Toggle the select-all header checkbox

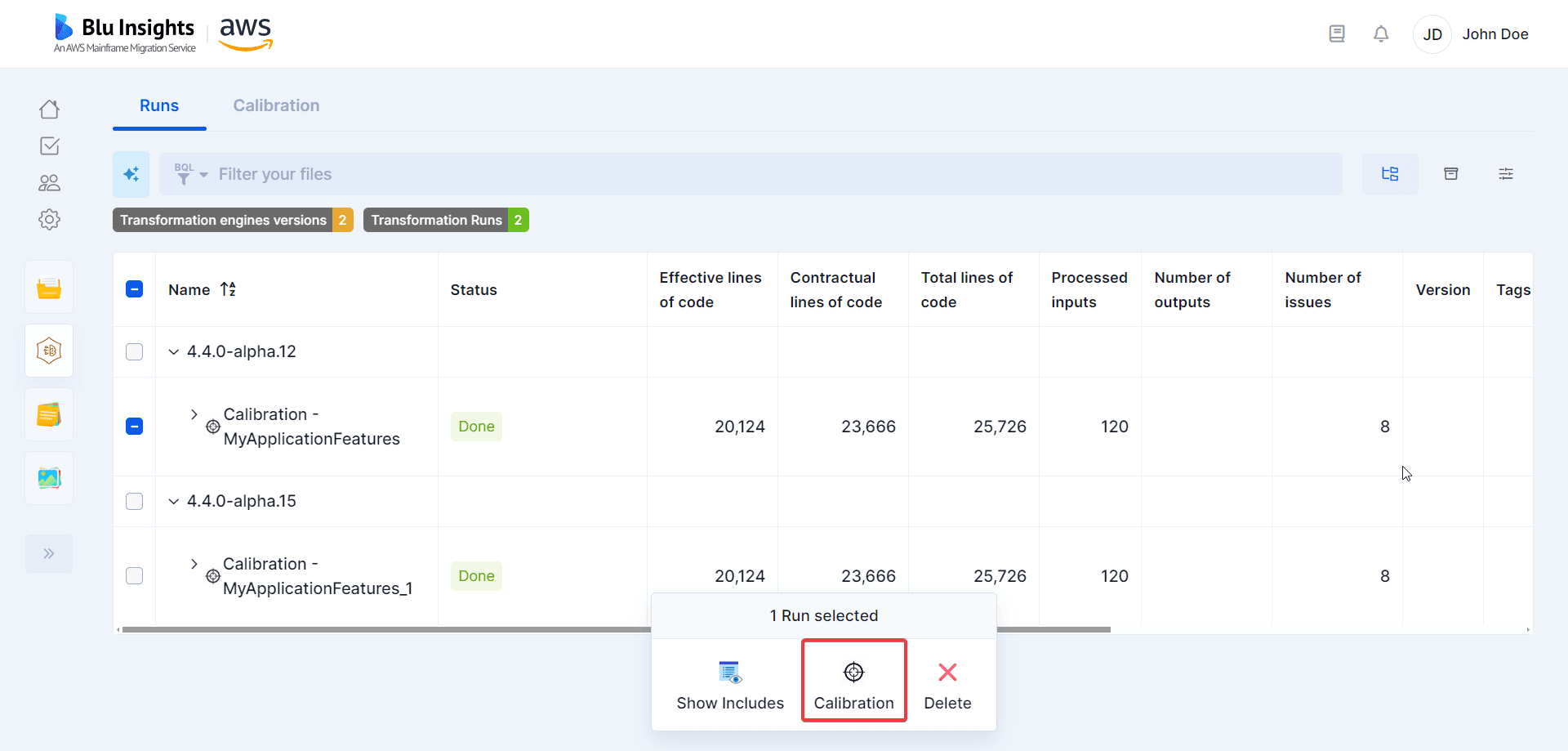135,289
